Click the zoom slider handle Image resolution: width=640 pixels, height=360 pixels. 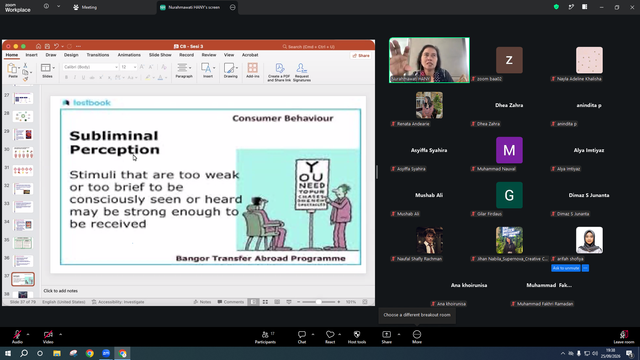click(x=319, y=302)
